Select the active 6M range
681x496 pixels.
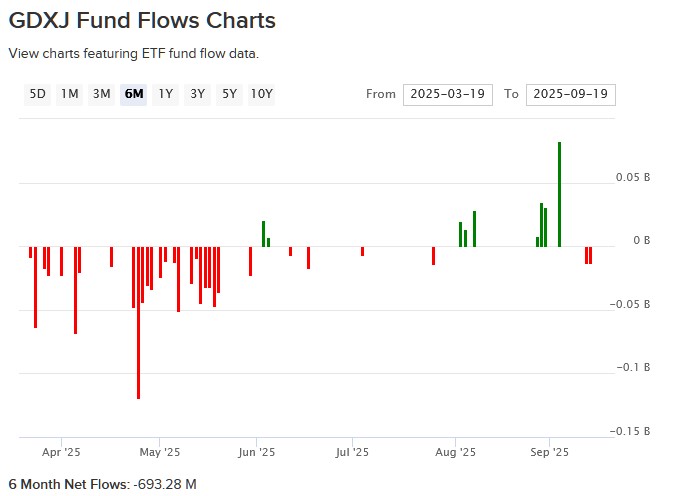(133, 94)
